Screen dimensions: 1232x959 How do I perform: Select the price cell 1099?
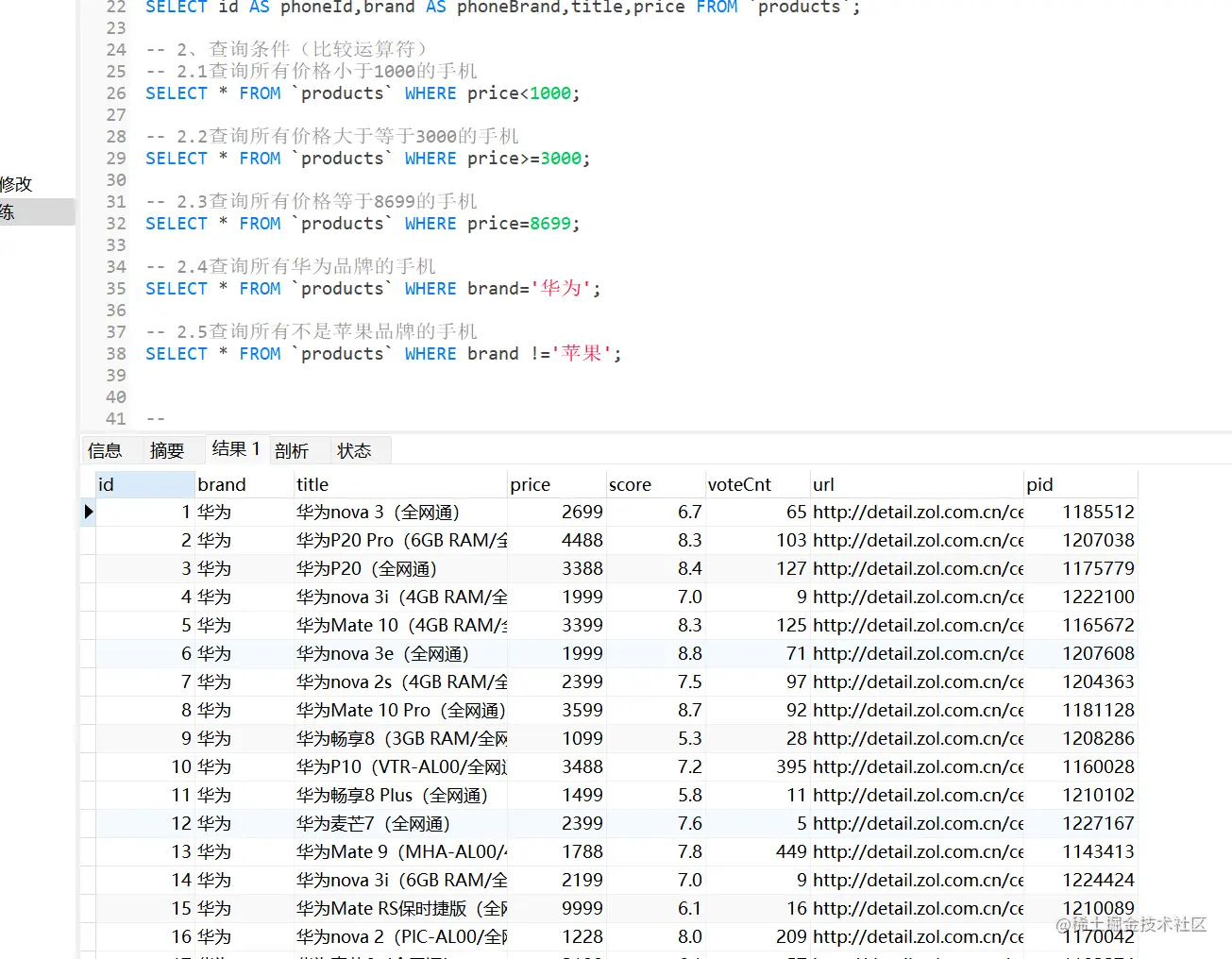pyautogui.click(x=557, y=738)
